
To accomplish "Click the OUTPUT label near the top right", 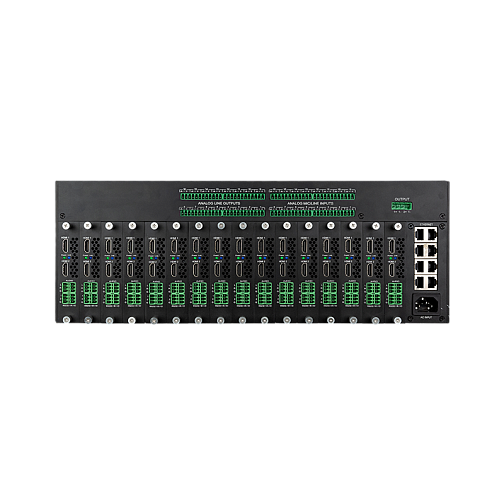I will (x=402, y=199).
